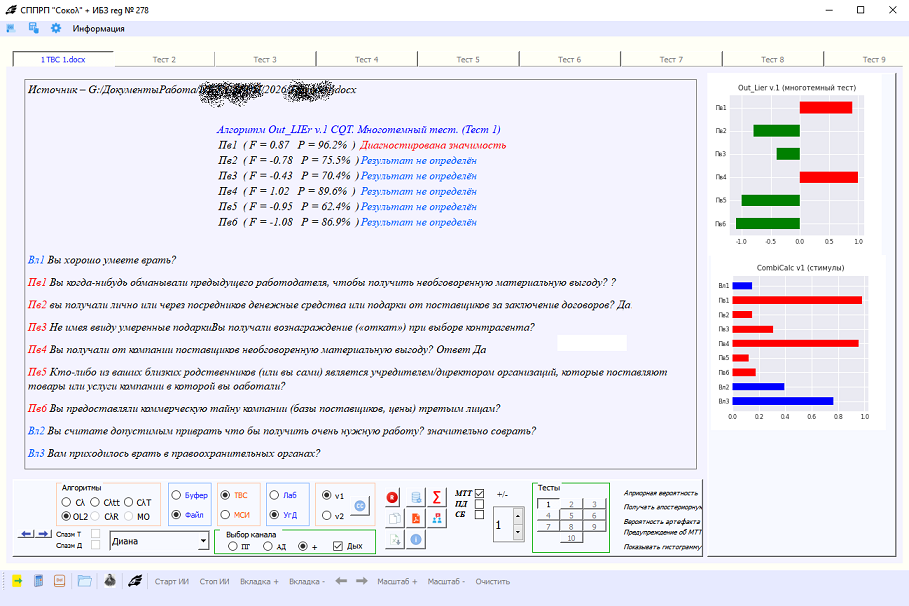This screenshot has width=909, height=606.
Task: Click the Старт ИИ button
Action: (x=171, y=581)
